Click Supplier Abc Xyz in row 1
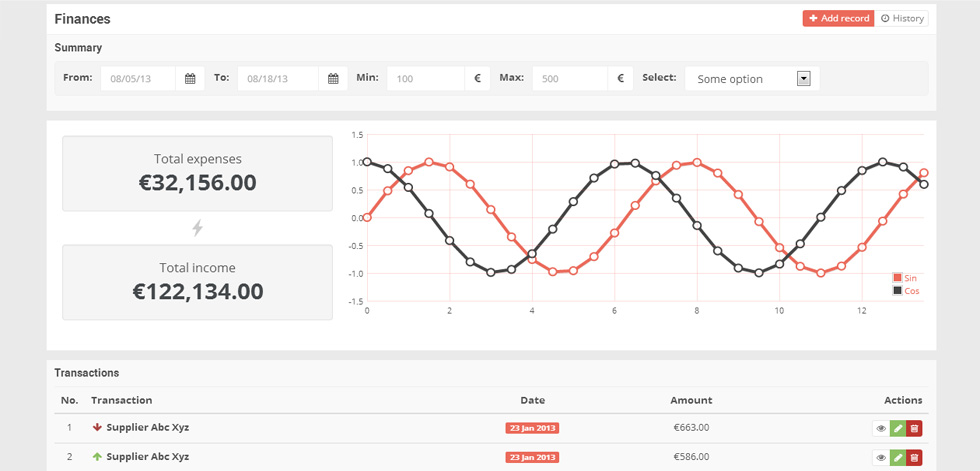980x471 pixels. pos(148,428)
